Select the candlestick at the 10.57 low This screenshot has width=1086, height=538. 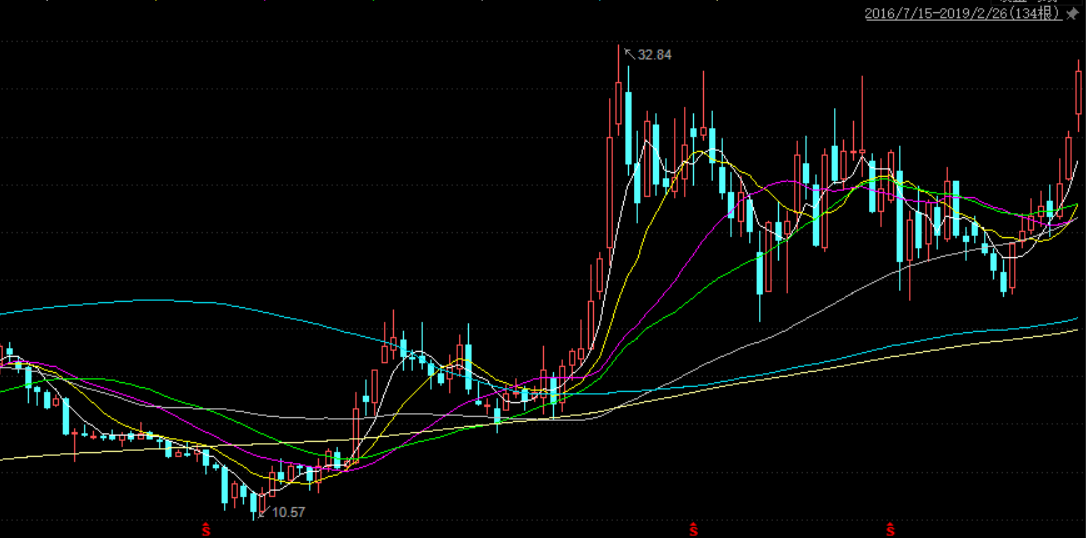click(255, 503)
